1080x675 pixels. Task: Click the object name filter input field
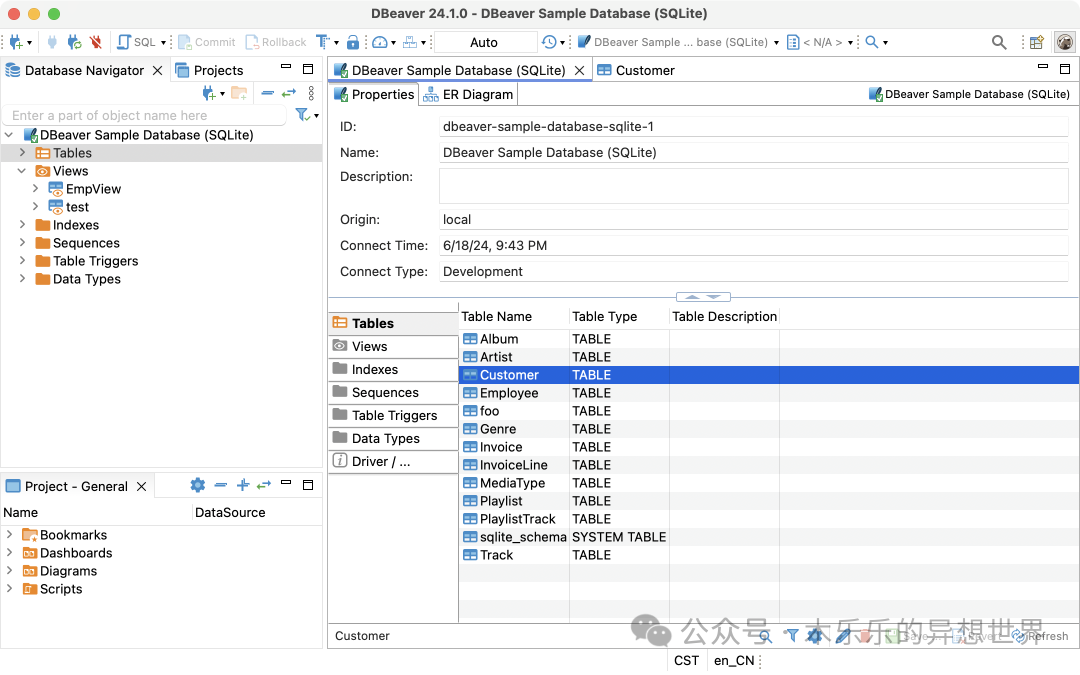[x=145, y=116]
